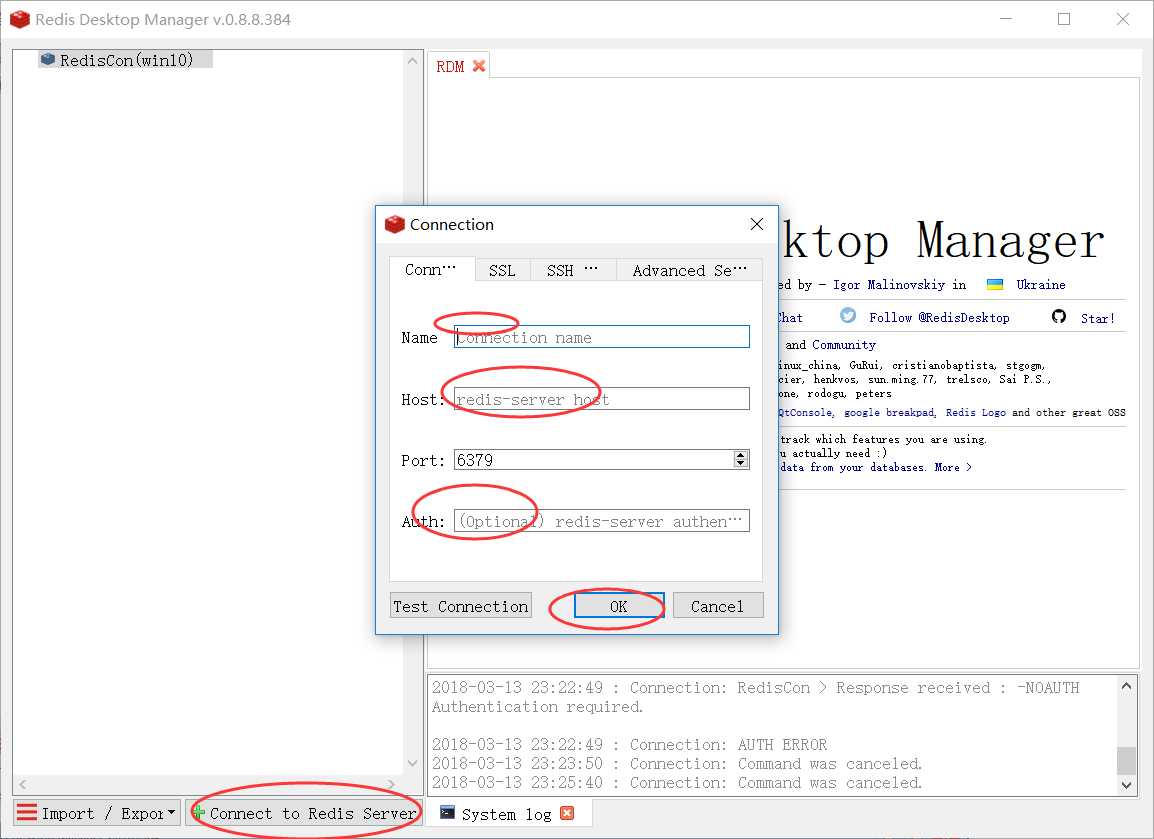Viewport: 1154px width, 839px height.
Task: Close the System log tab
Action: coord(567,813)
